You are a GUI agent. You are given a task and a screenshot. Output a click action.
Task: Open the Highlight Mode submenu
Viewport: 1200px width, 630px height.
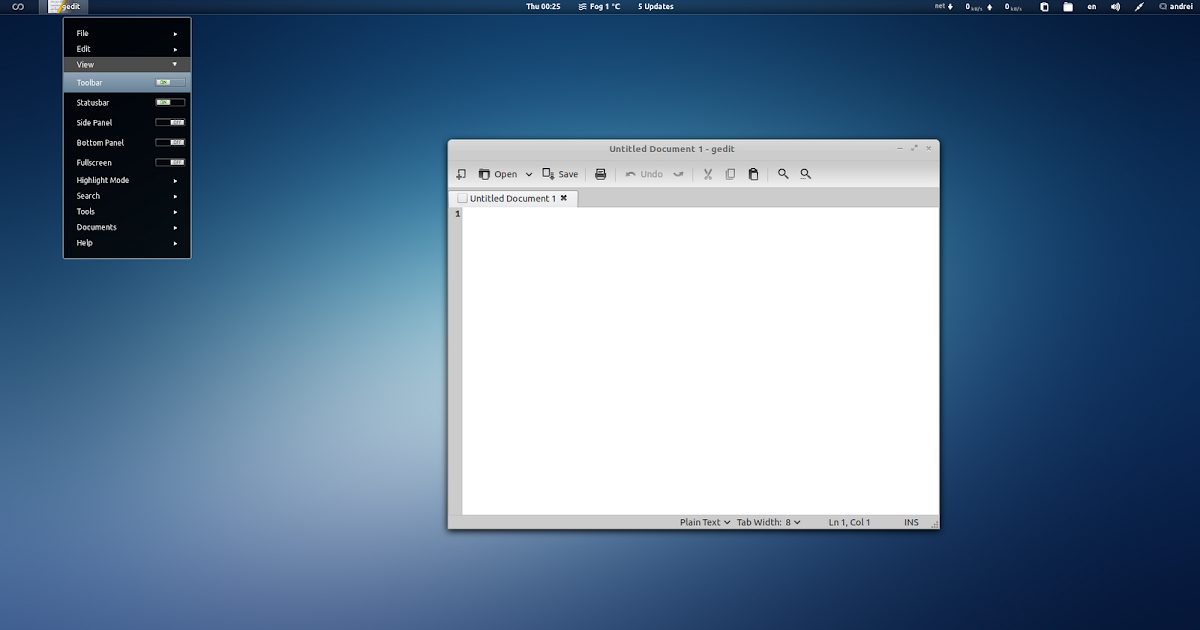(x=100, y=180)
